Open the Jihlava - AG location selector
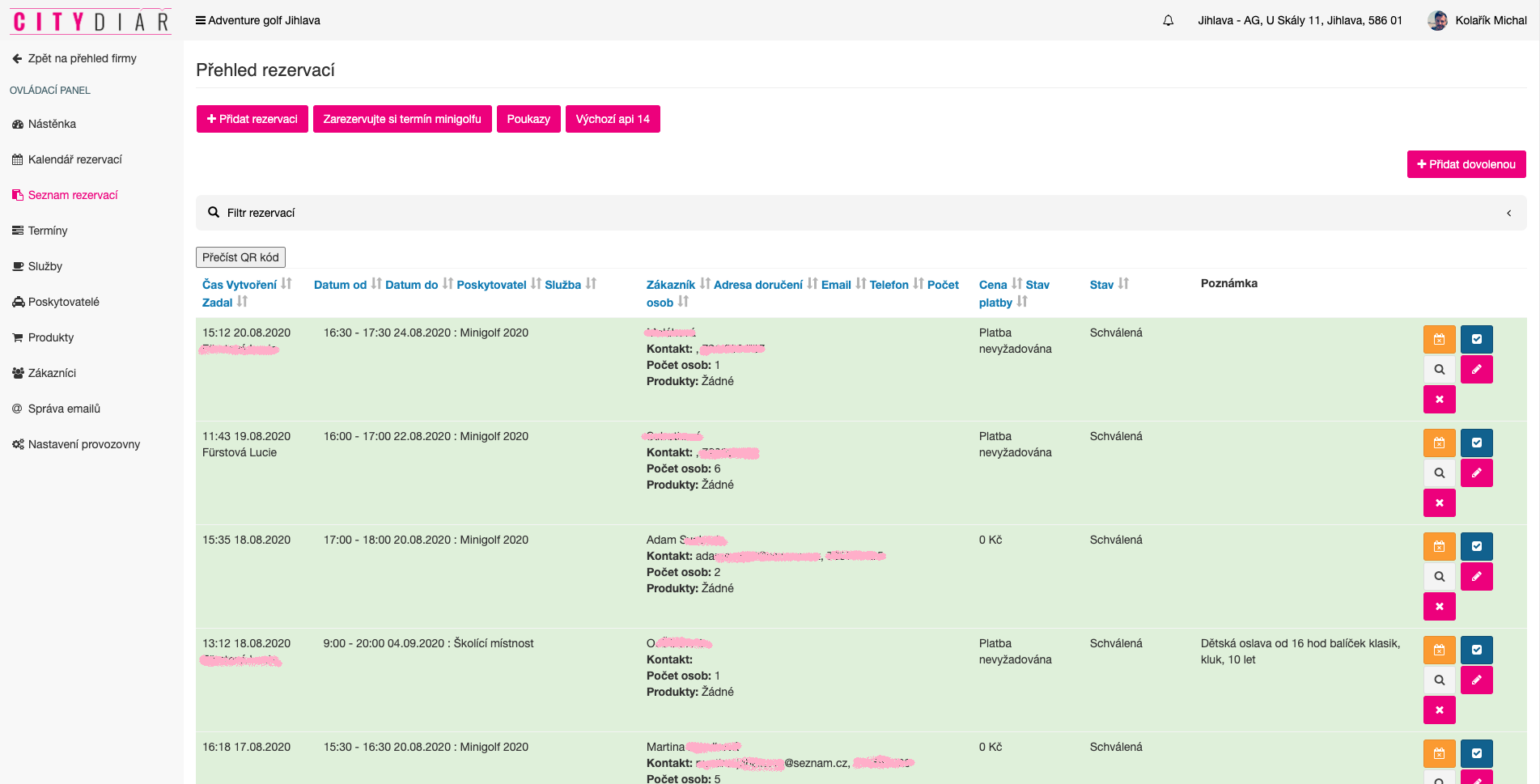 coord(1300,21)
